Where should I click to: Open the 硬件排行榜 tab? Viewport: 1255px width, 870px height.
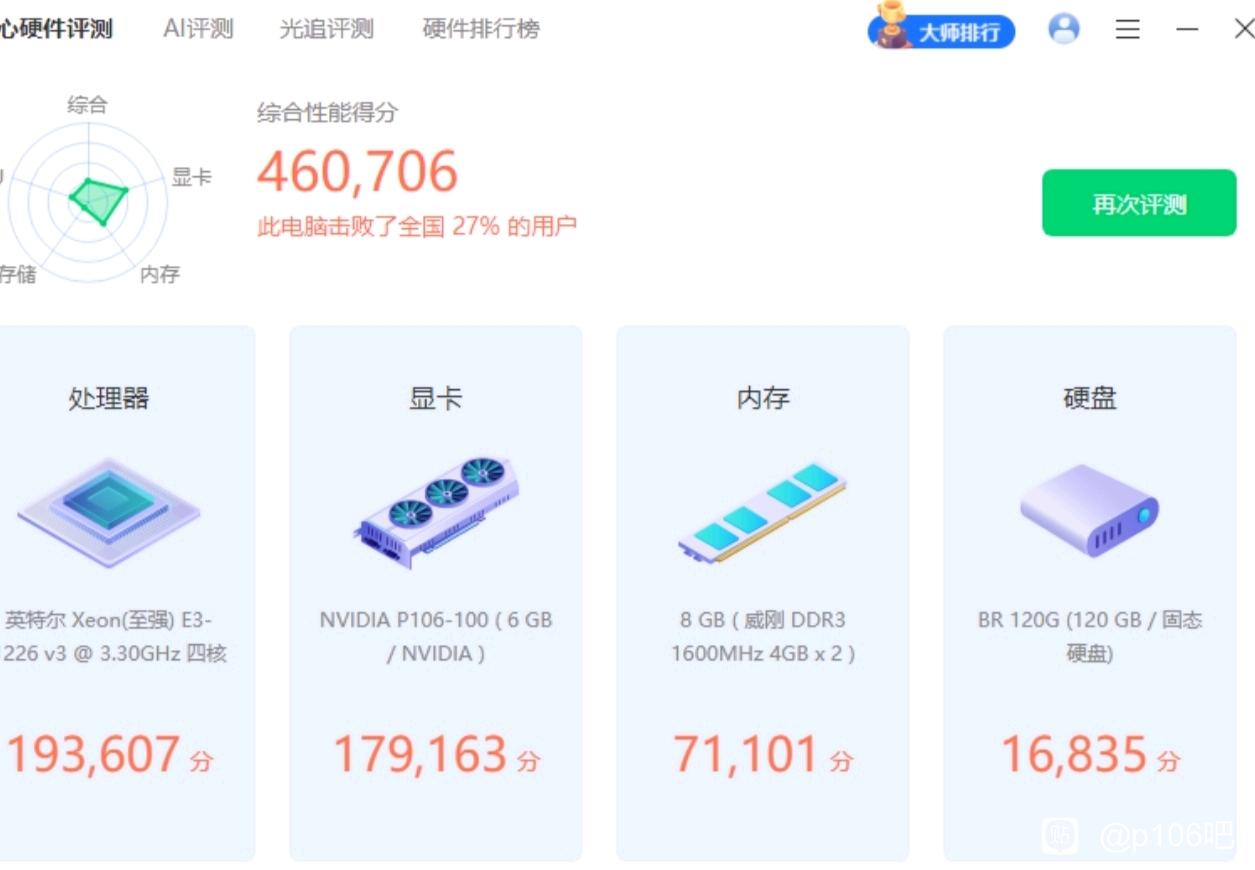(481, 29)
